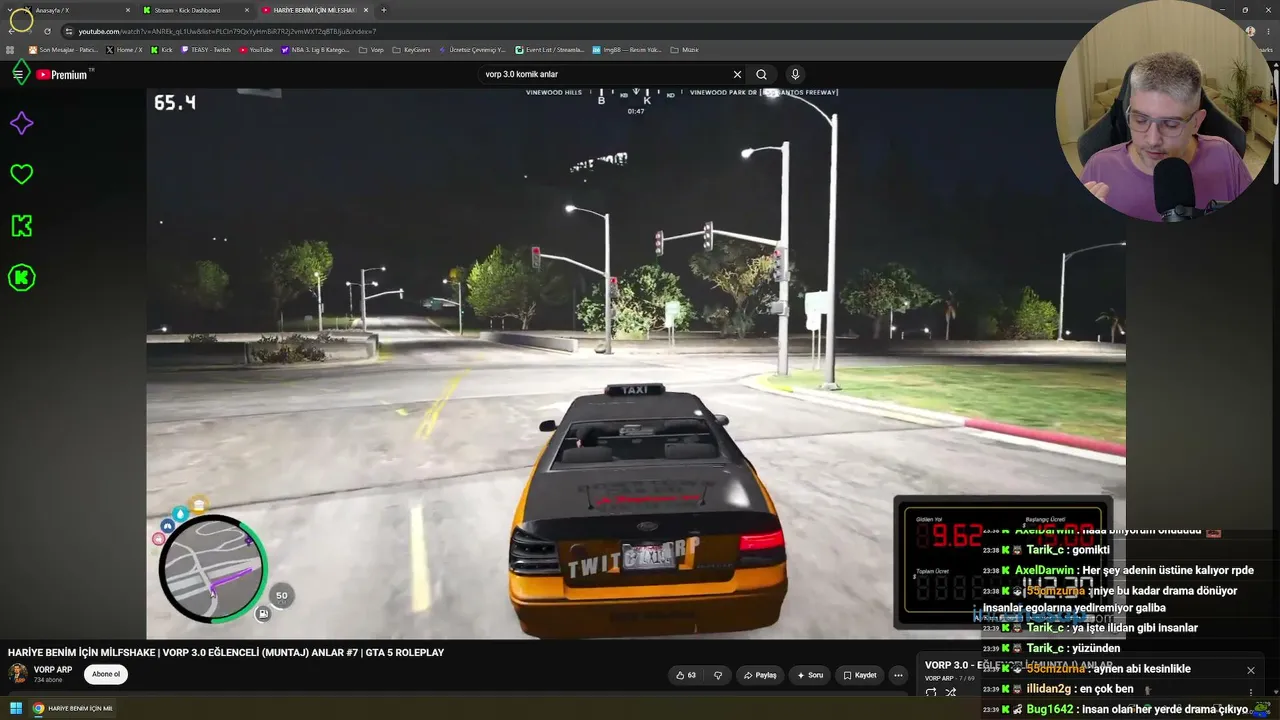This screenshot has height=720, width=1280.
Task: Start voice search with microphone icon
Action: tap(795, 74)
